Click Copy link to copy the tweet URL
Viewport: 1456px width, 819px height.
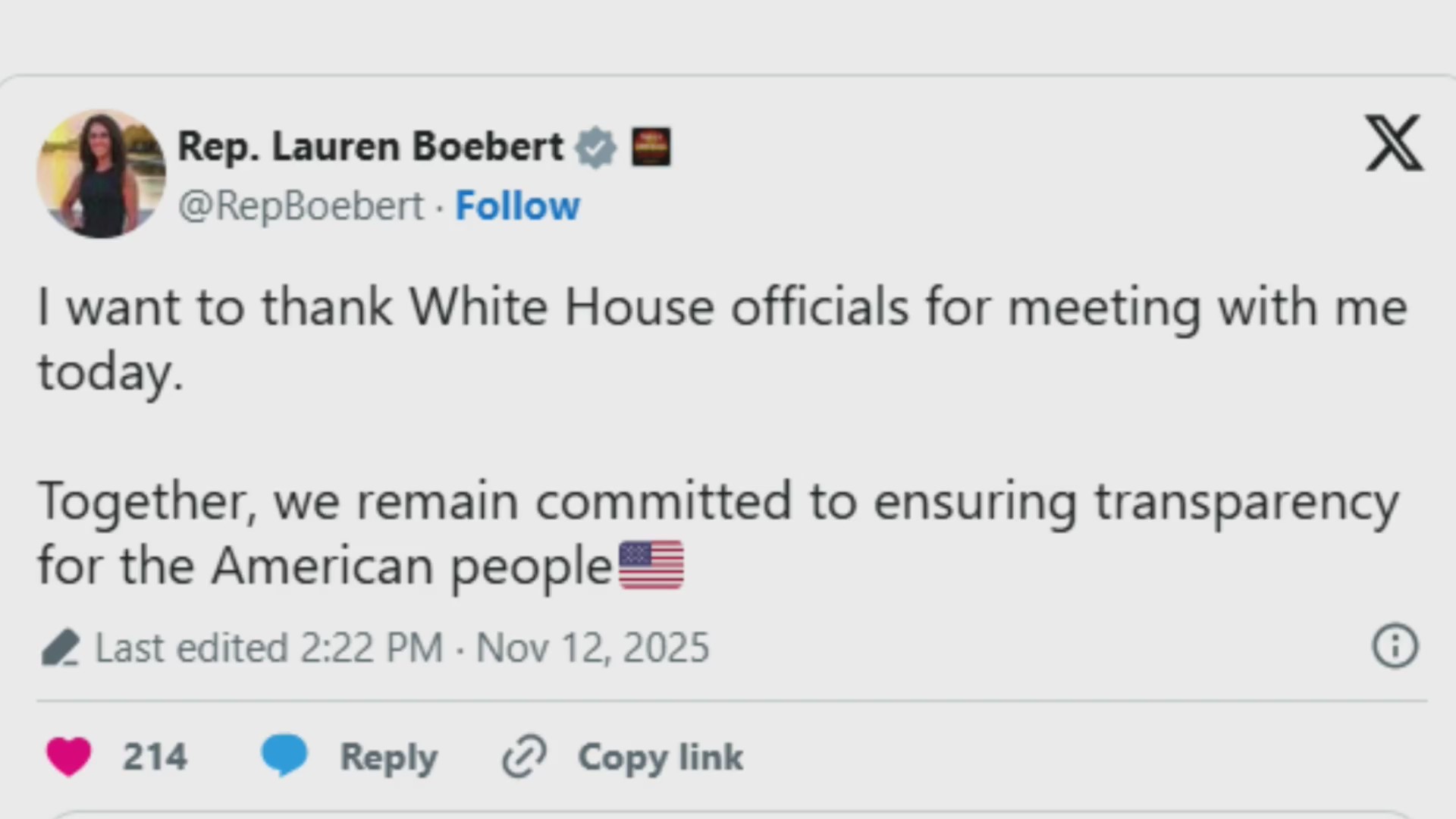659,756
